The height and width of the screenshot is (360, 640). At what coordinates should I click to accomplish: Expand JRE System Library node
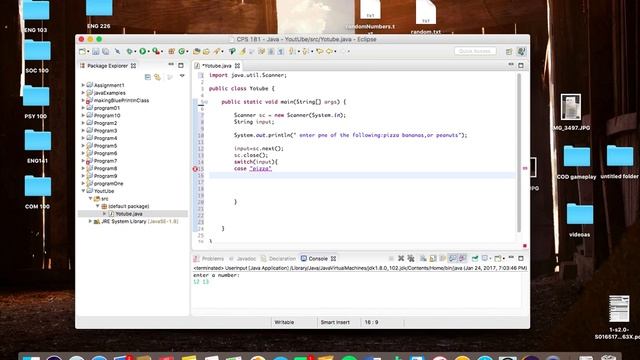pyautogui.click(x=91, y=221)
